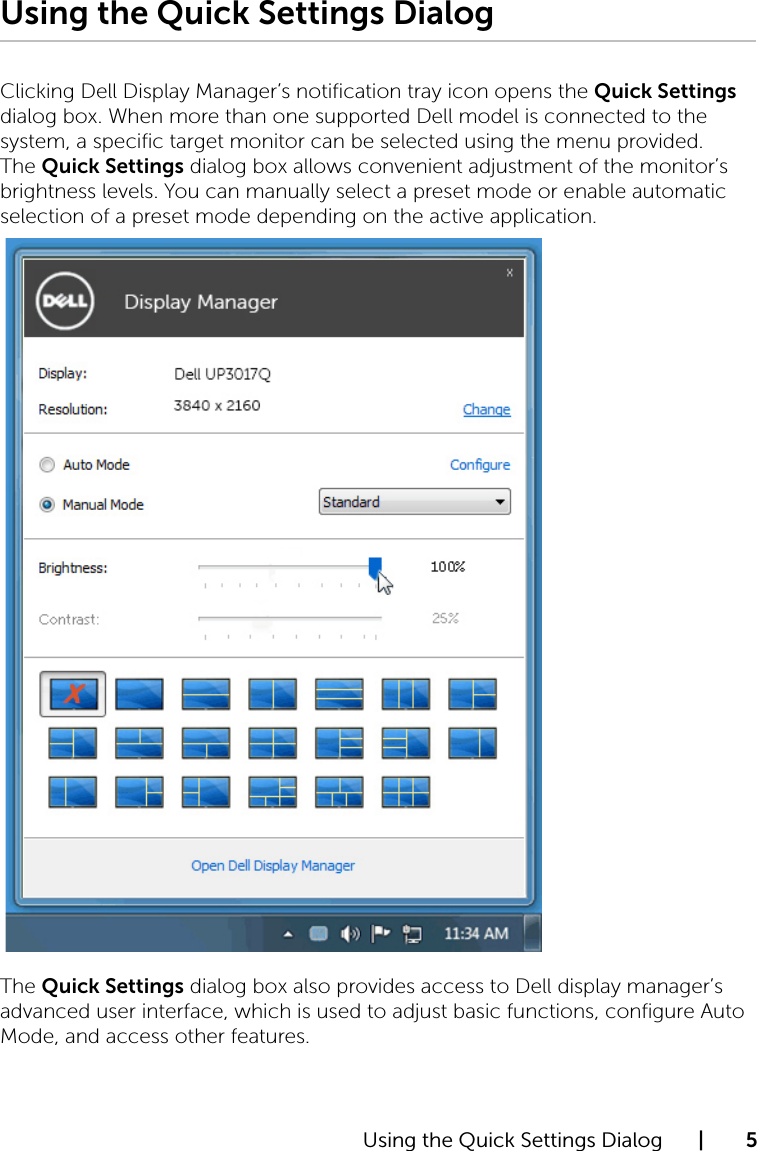Enable Auto Mode radio button
Viewport: 757px width, 1151px height.
click(x=47, y=465)
